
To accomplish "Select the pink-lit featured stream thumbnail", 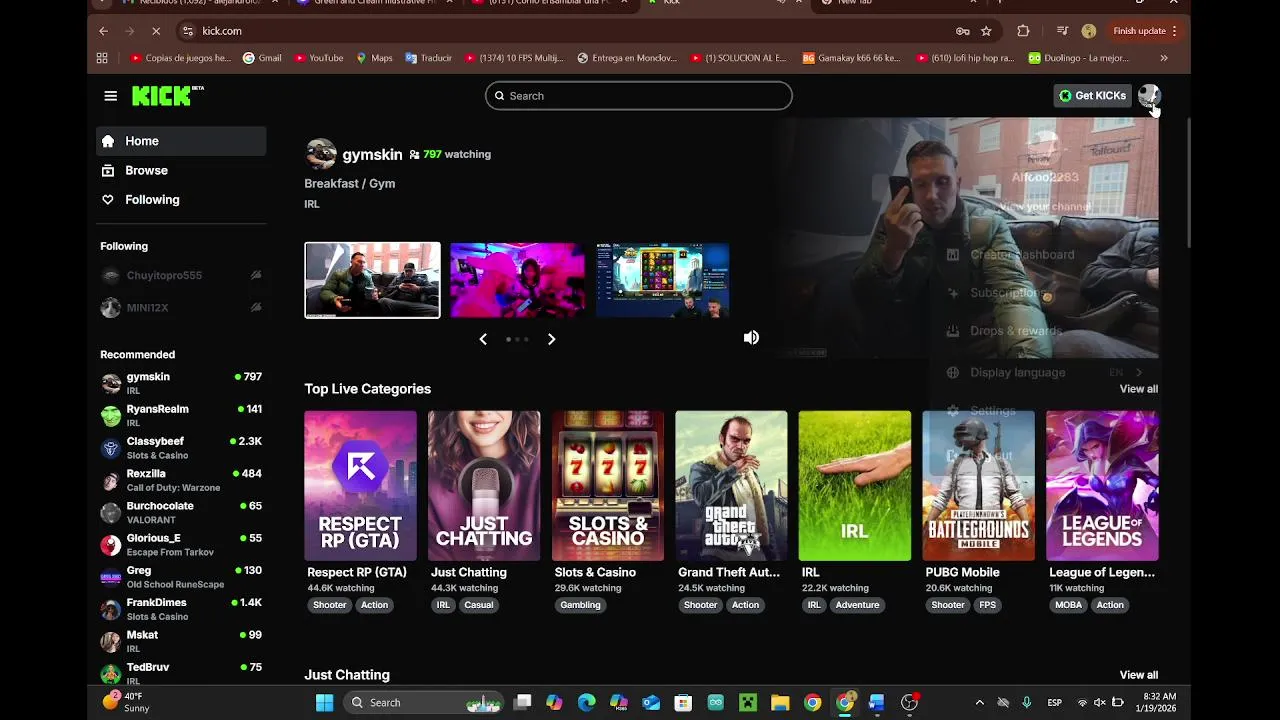I will (517, 280).
